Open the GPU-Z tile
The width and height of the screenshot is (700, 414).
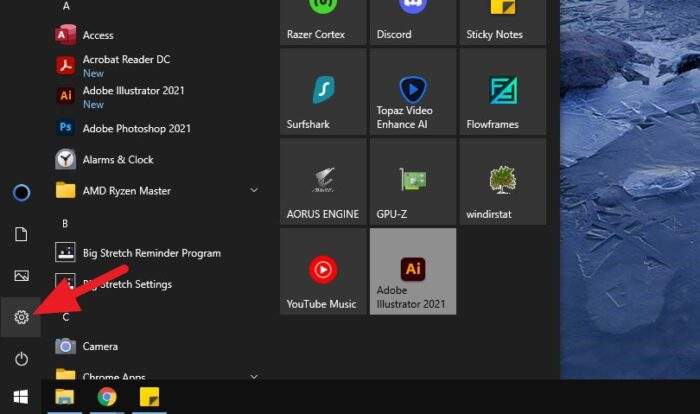coord(413,182)
